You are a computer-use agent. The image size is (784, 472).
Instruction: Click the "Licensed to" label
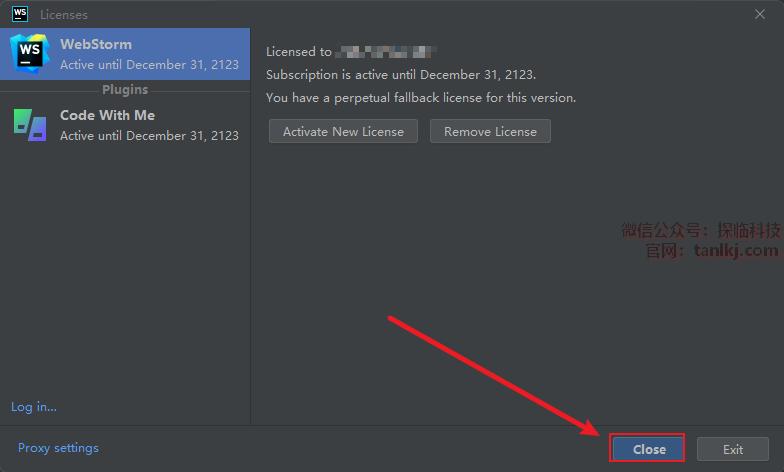(299, 51)
